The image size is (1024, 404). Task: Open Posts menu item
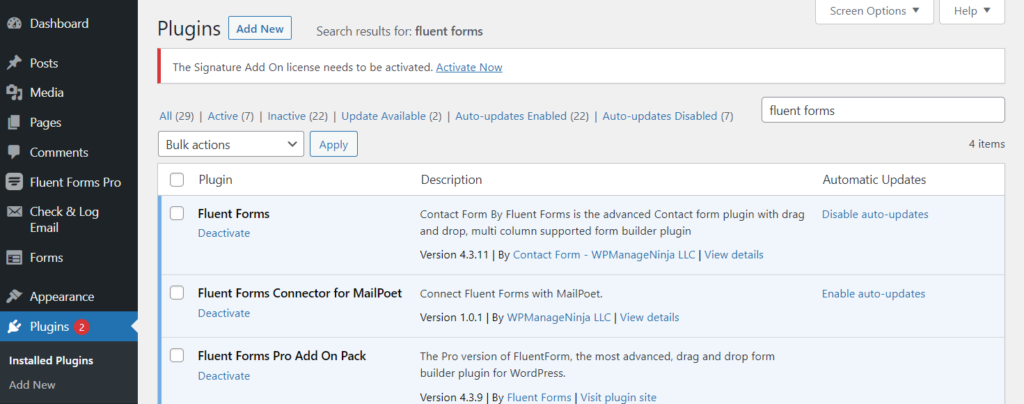(x=44, y=63)
